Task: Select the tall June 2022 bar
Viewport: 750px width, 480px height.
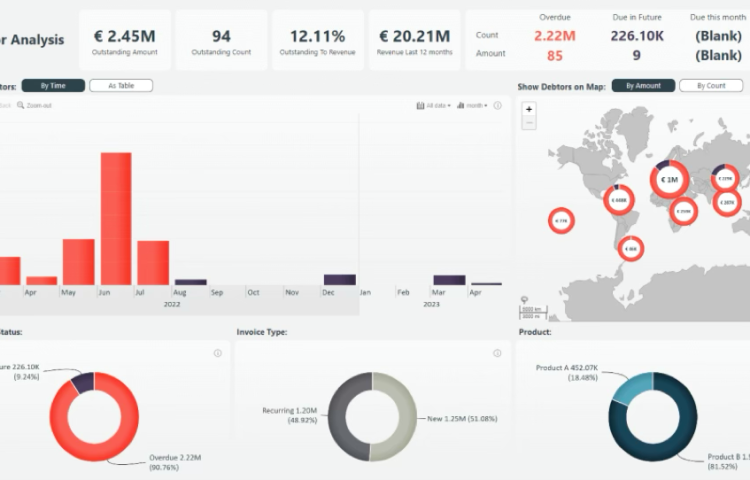Action: pos(116,218)
